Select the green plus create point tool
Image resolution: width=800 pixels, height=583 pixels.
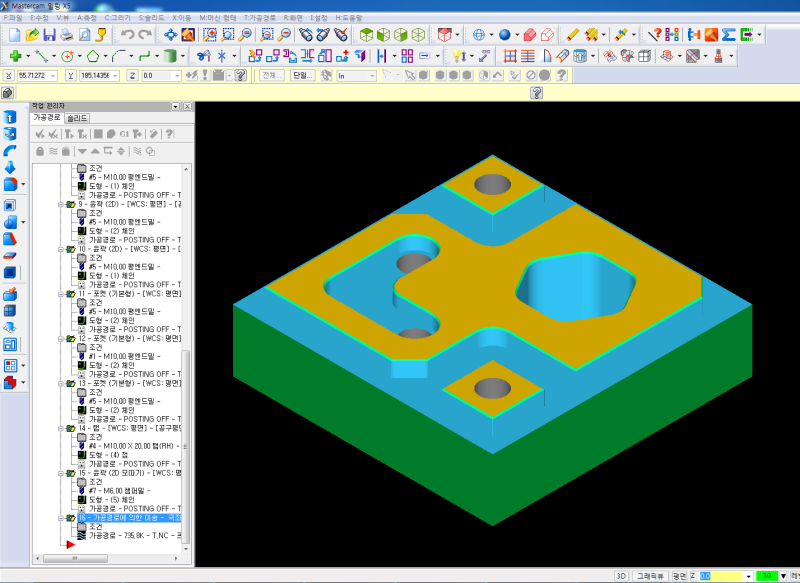click(x=15, y=56)
